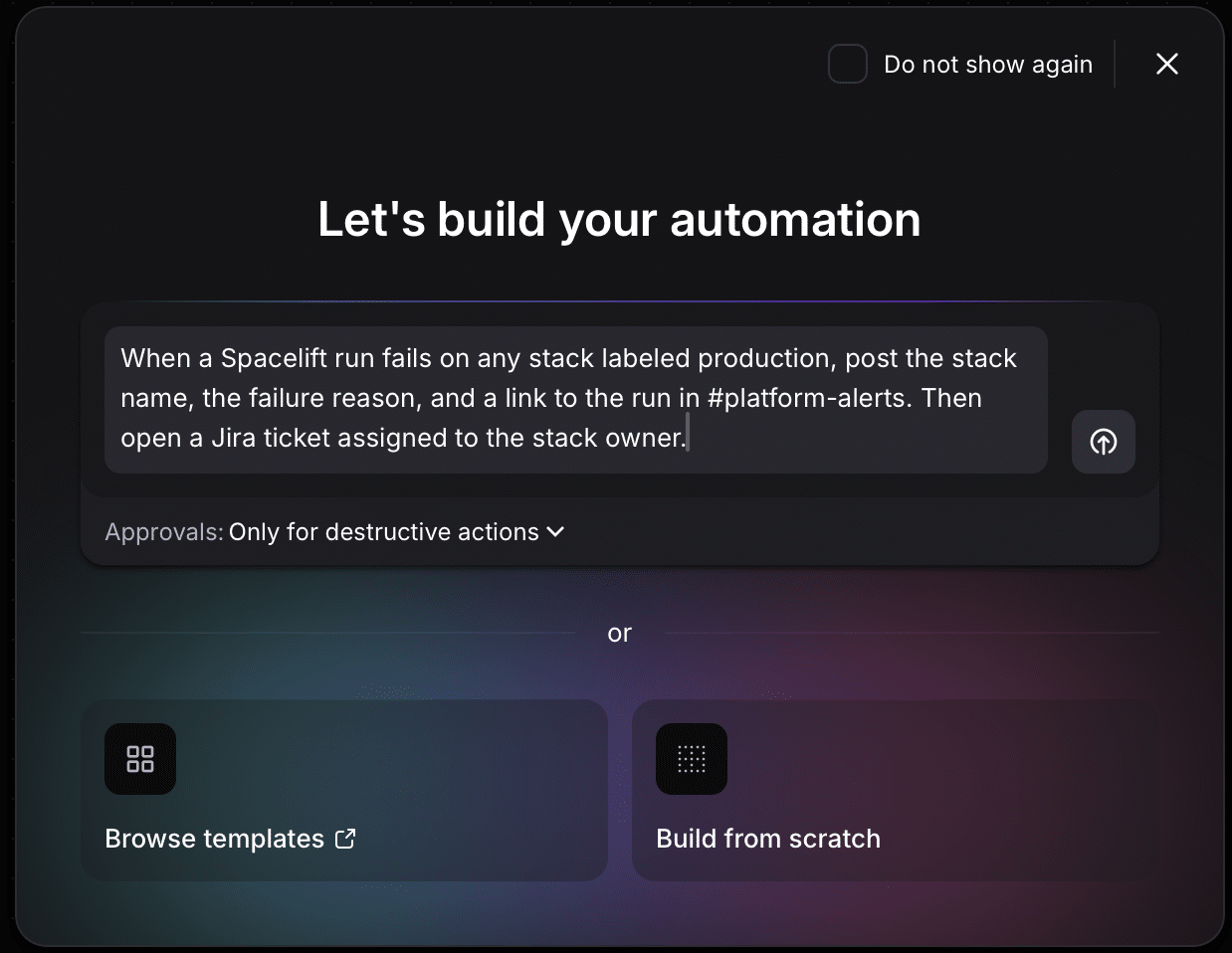The width and height of the screenshot is (1232, 953).
Task: Tick the 'Do not show again' checkbox
Action: [848, 64]
